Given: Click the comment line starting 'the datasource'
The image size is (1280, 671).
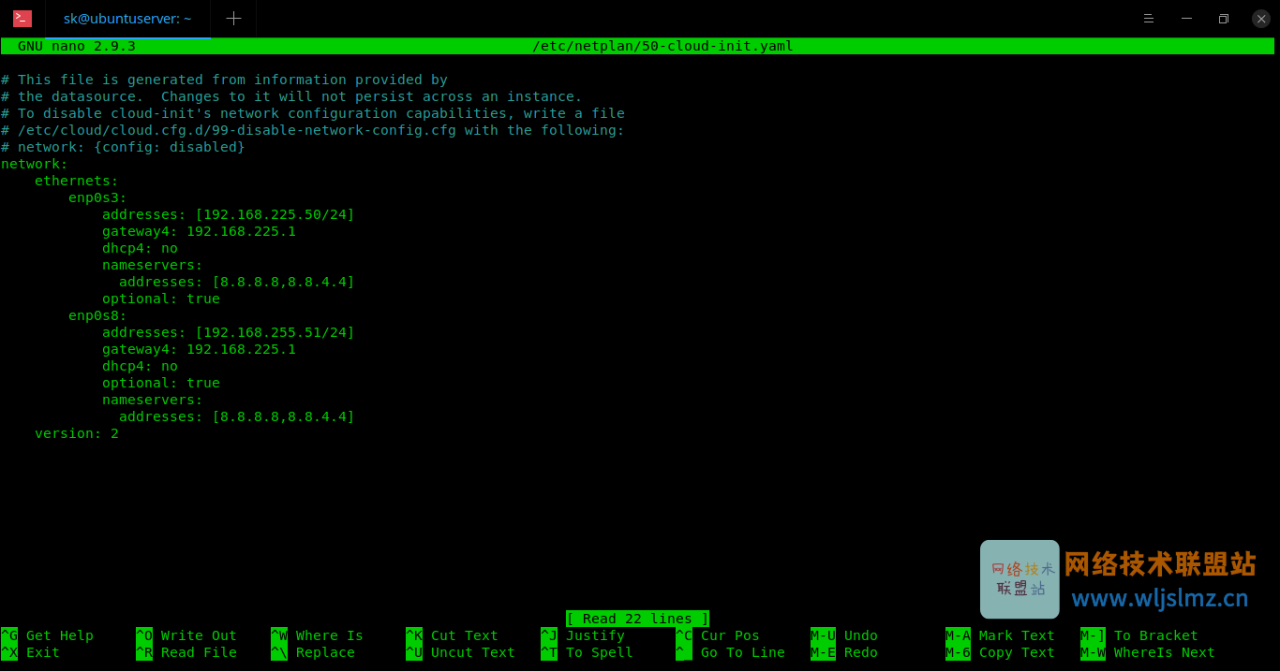Looking at the screenshot, I should (291, 97).
